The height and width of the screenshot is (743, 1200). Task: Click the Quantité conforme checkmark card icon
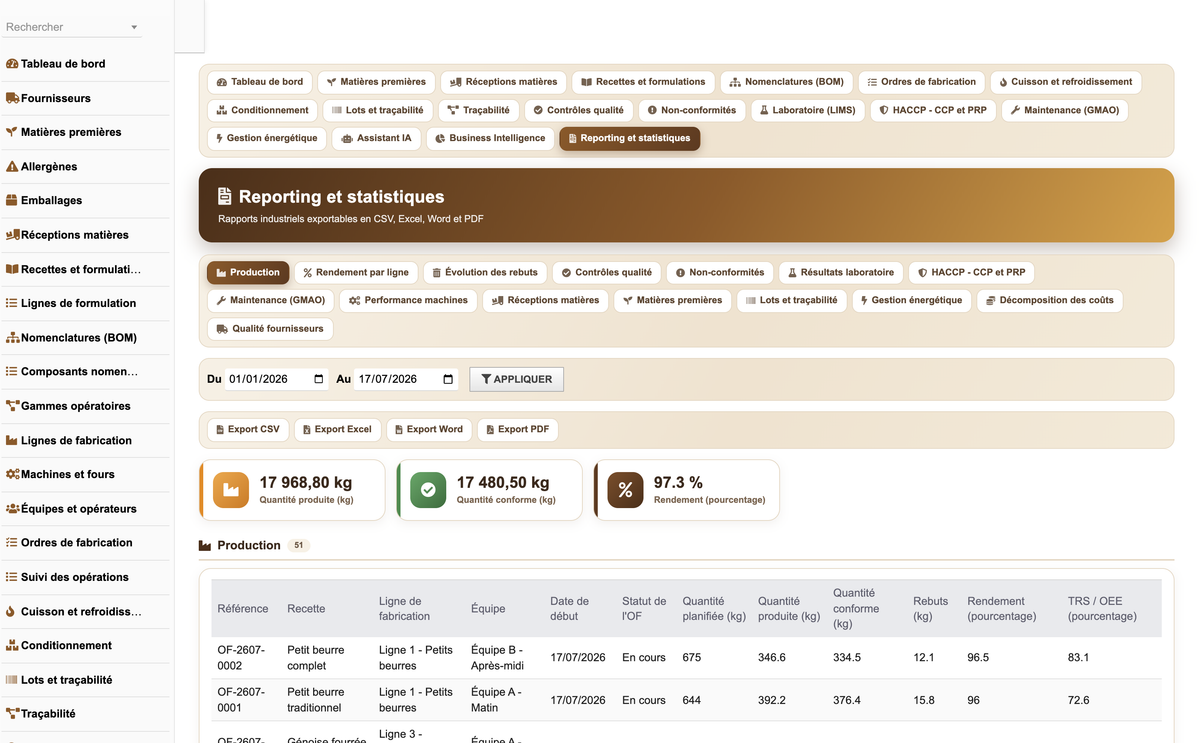tap(428, 490)
